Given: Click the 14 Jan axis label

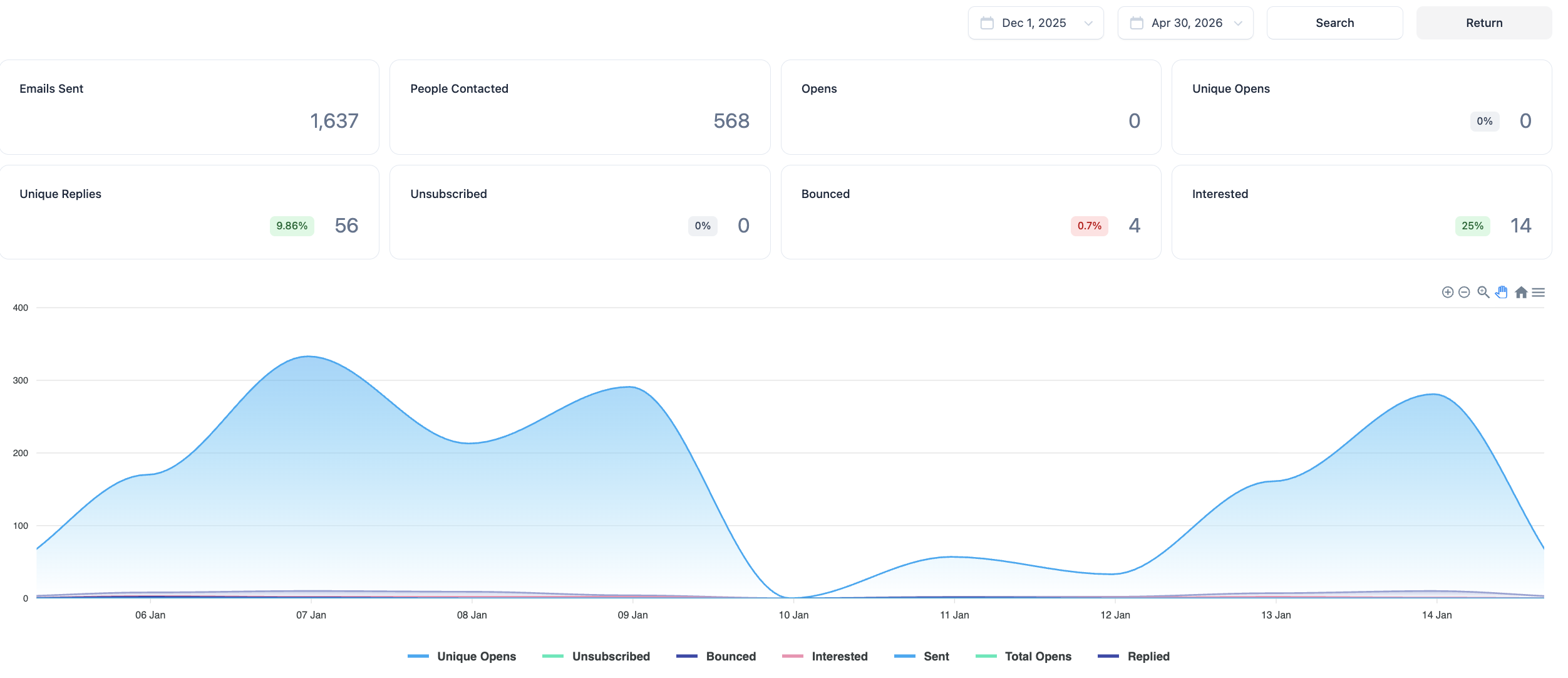Looking at the screenshot, I should (x=1436, y=615).
